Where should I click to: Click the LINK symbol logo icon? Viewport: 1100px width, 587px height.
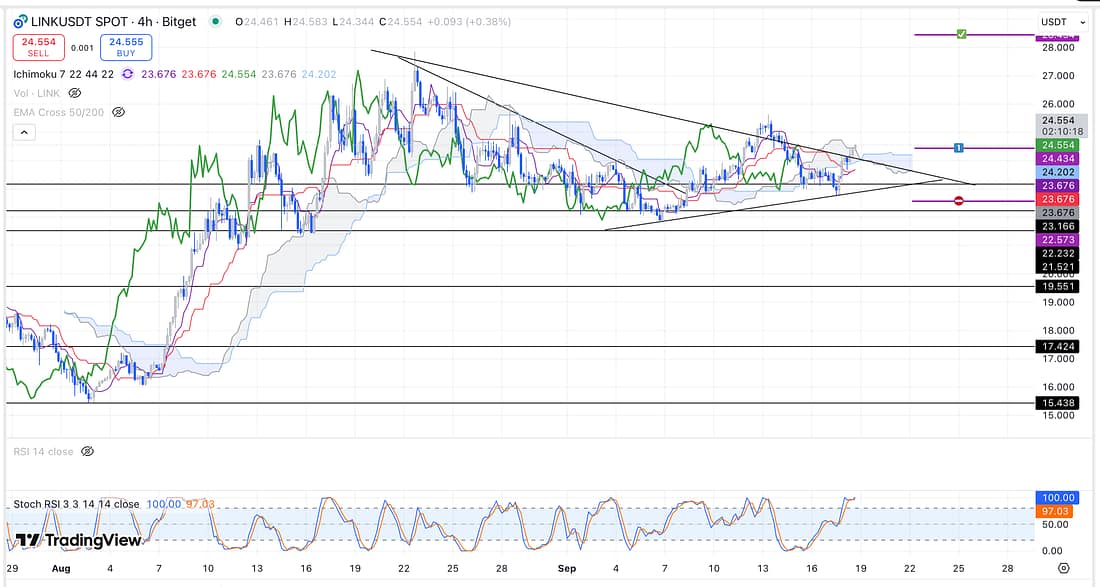tap(20, 21)
